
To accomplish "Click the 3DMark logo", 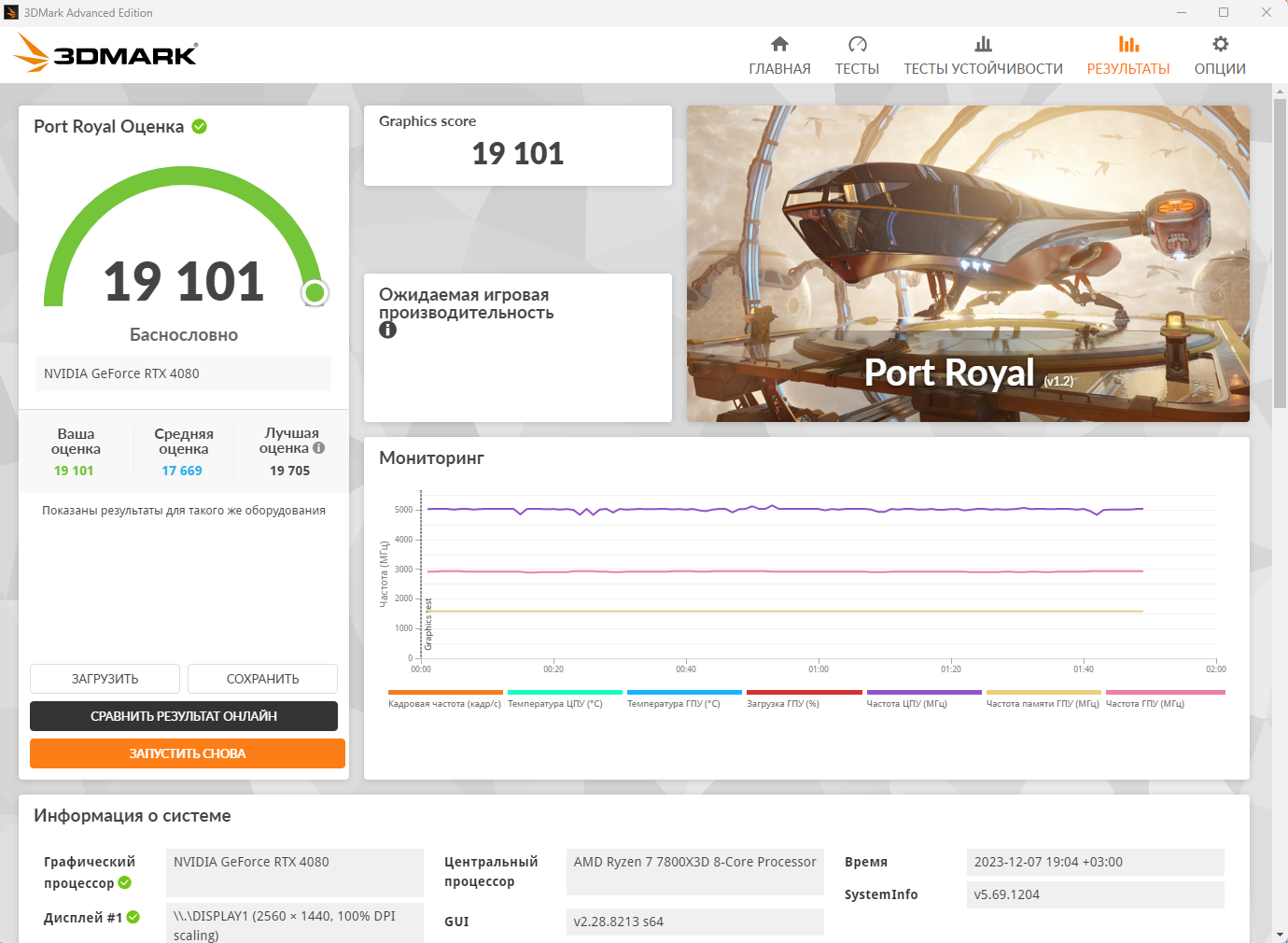I will (105, 53).
